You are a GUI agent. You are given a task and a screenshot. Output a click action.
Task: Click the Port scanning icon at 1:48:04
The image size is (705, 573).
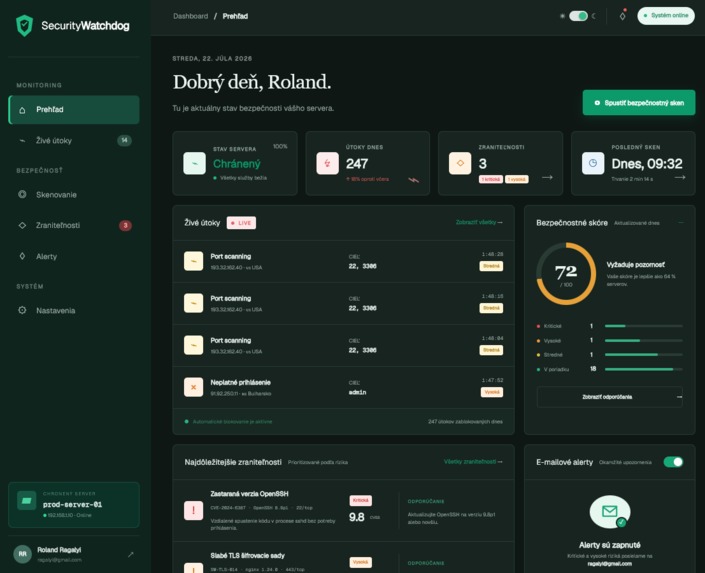tap(193, 345)
